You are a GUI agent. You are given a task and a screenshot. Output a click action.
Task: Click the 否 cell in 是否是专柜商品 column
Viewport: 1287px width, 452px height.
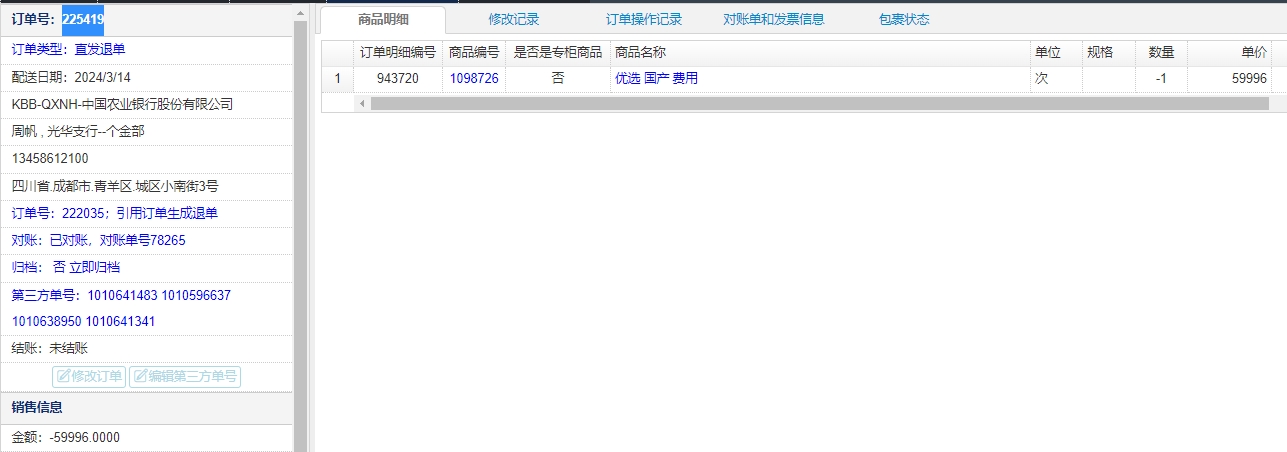tap(557, 78)
